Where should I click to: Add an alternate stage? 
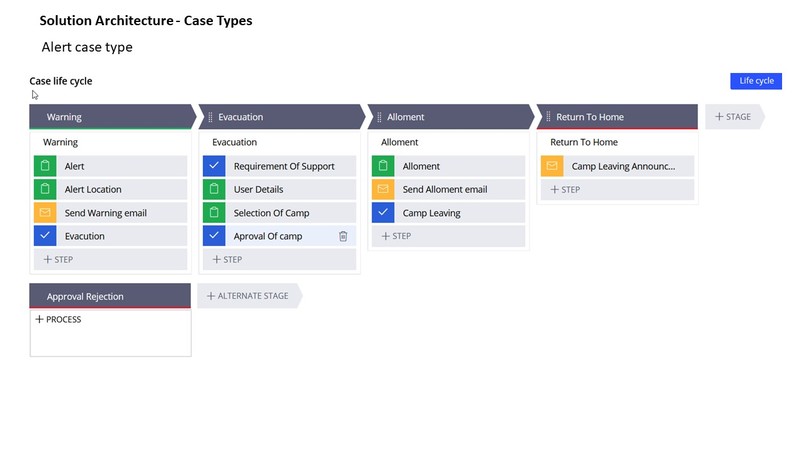tap(247, 296)
